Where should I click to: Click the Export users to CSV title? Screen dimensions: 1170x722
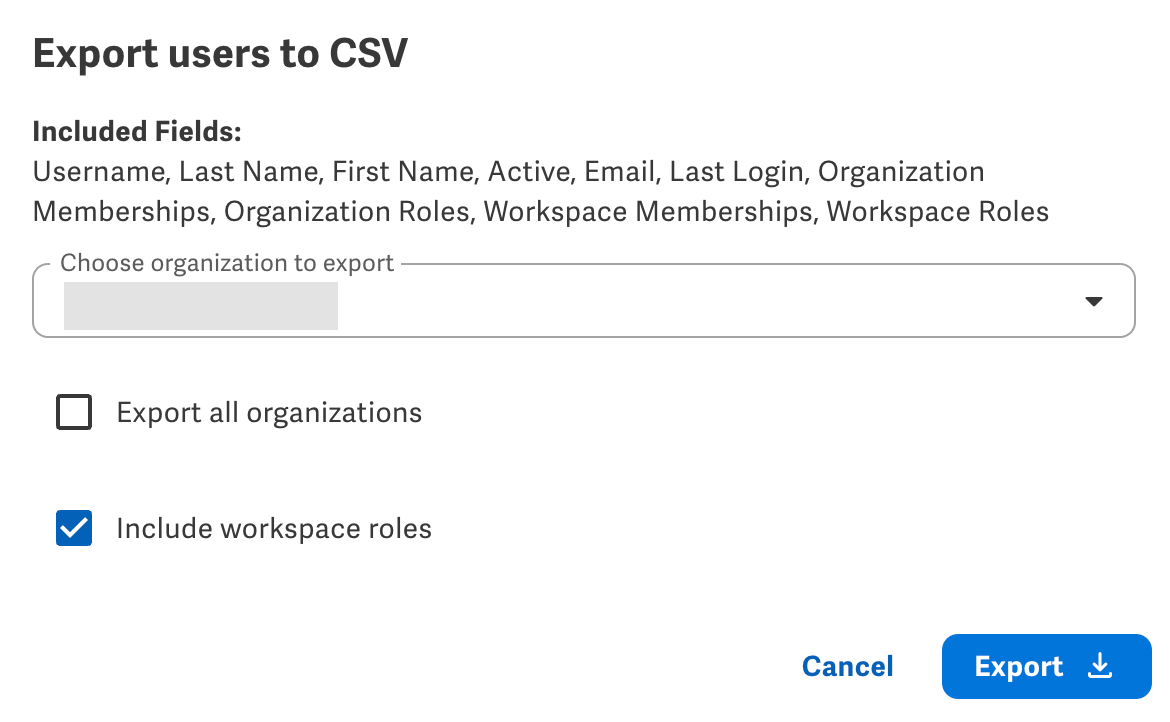click(220, 52)
